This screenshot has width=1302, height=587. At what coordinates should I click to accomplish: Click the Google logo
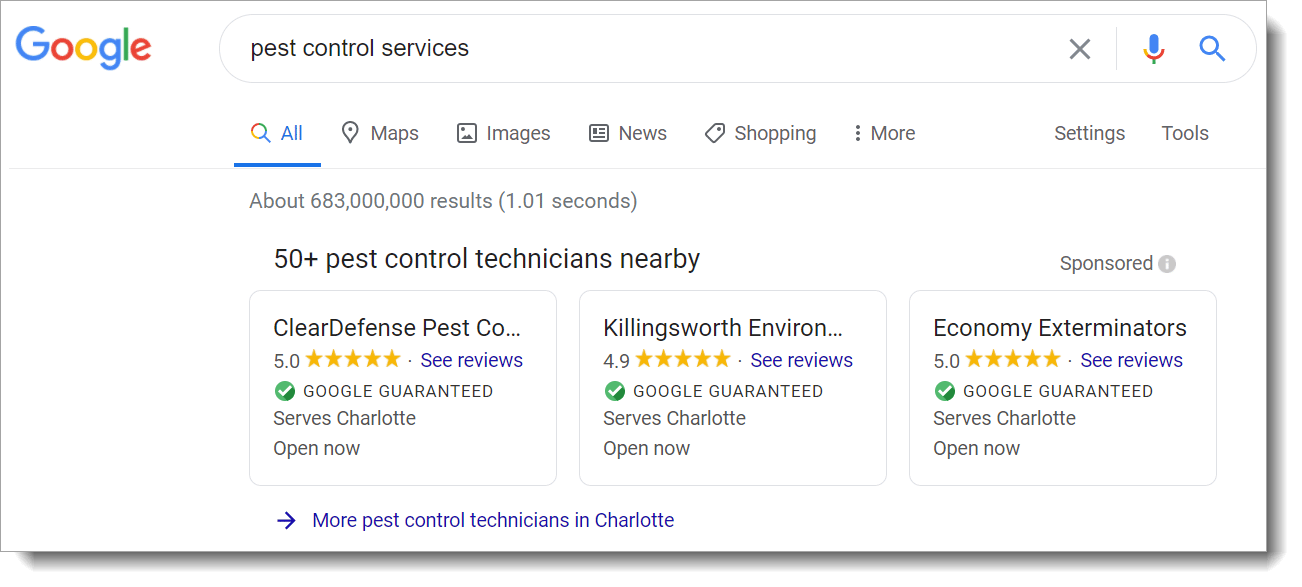[x=83, y=48]
